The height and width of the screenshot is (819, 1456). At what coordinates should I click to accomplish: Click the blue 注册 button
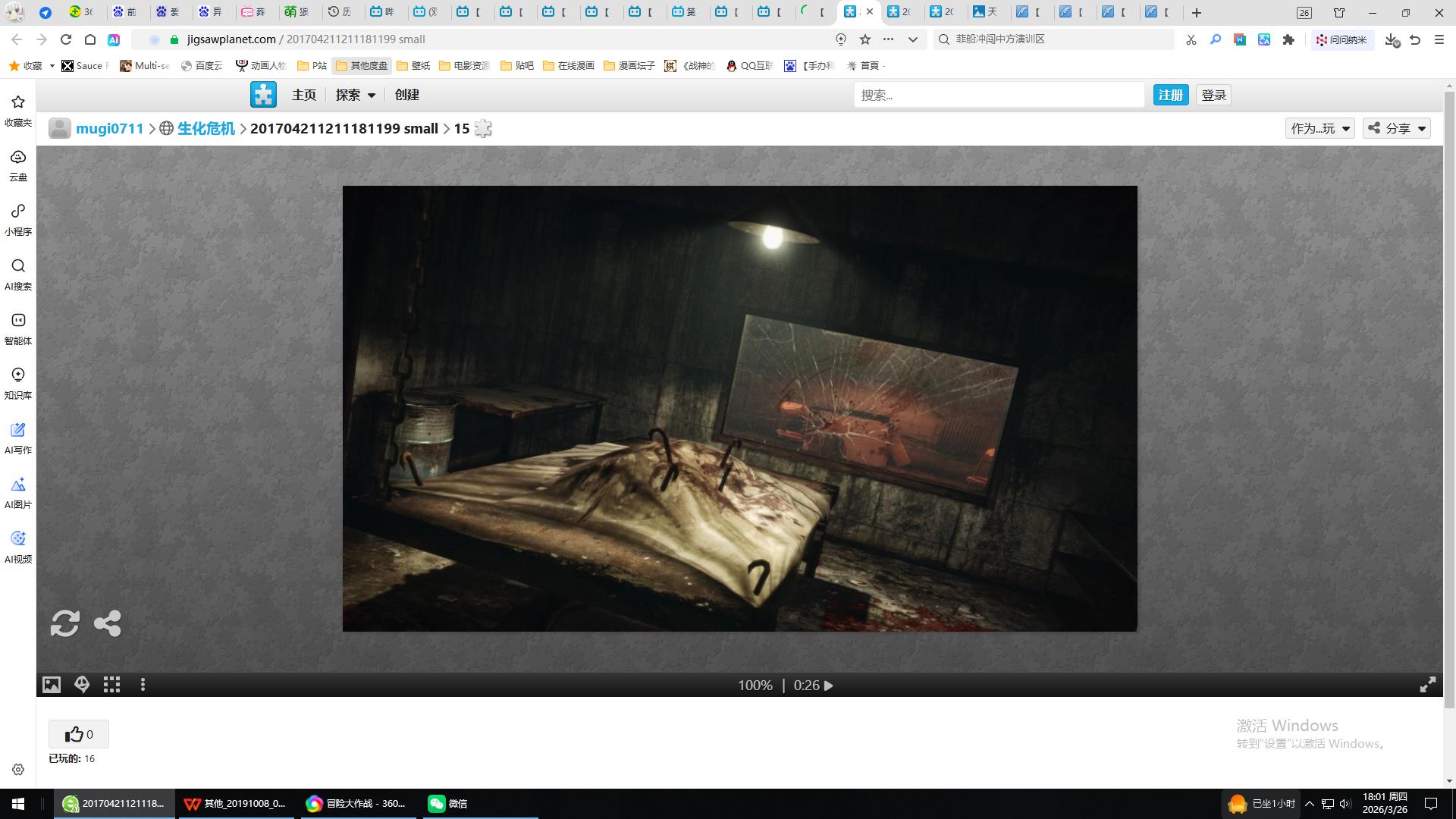click(x=1170, y=95)
